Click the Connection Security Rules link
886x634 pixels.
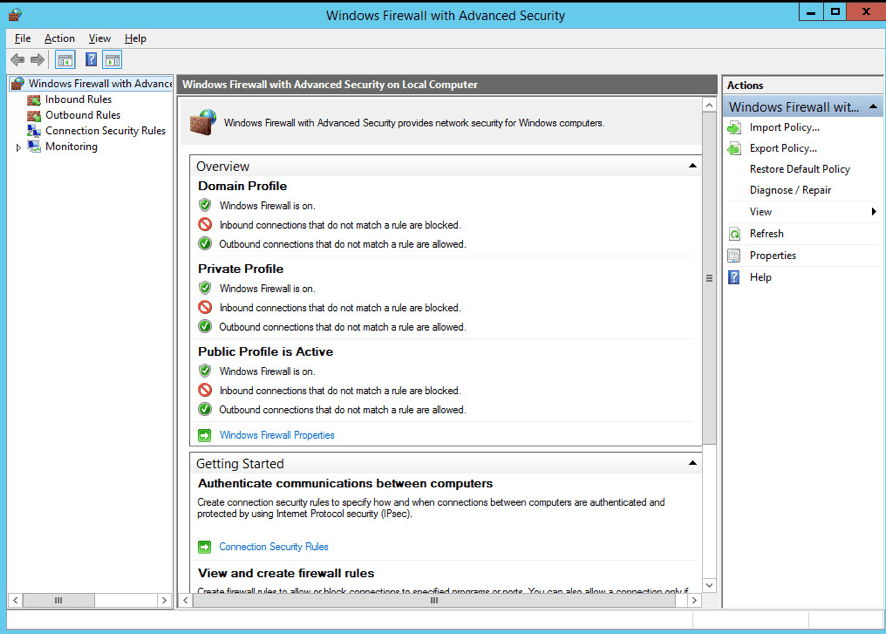tap(273, 547)
